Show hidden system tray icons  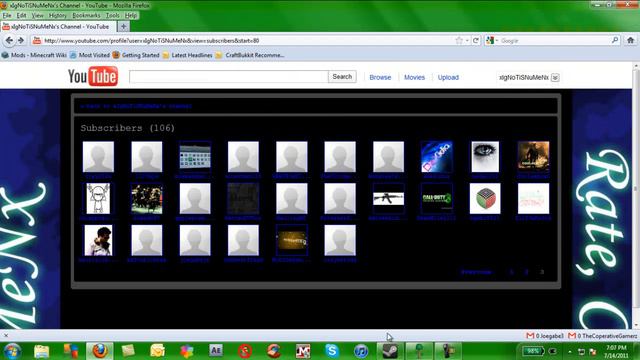[x=569, y=351]
